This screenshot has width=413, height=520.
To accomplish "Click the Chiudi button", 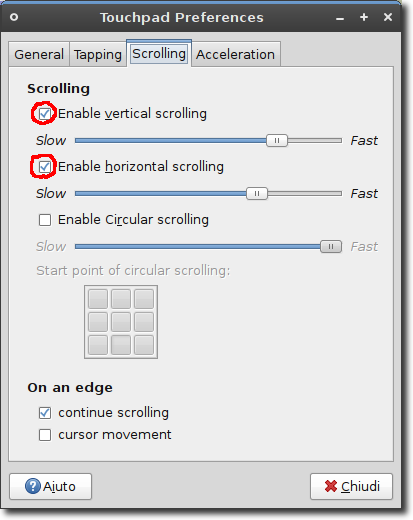I will click(351, 486).
